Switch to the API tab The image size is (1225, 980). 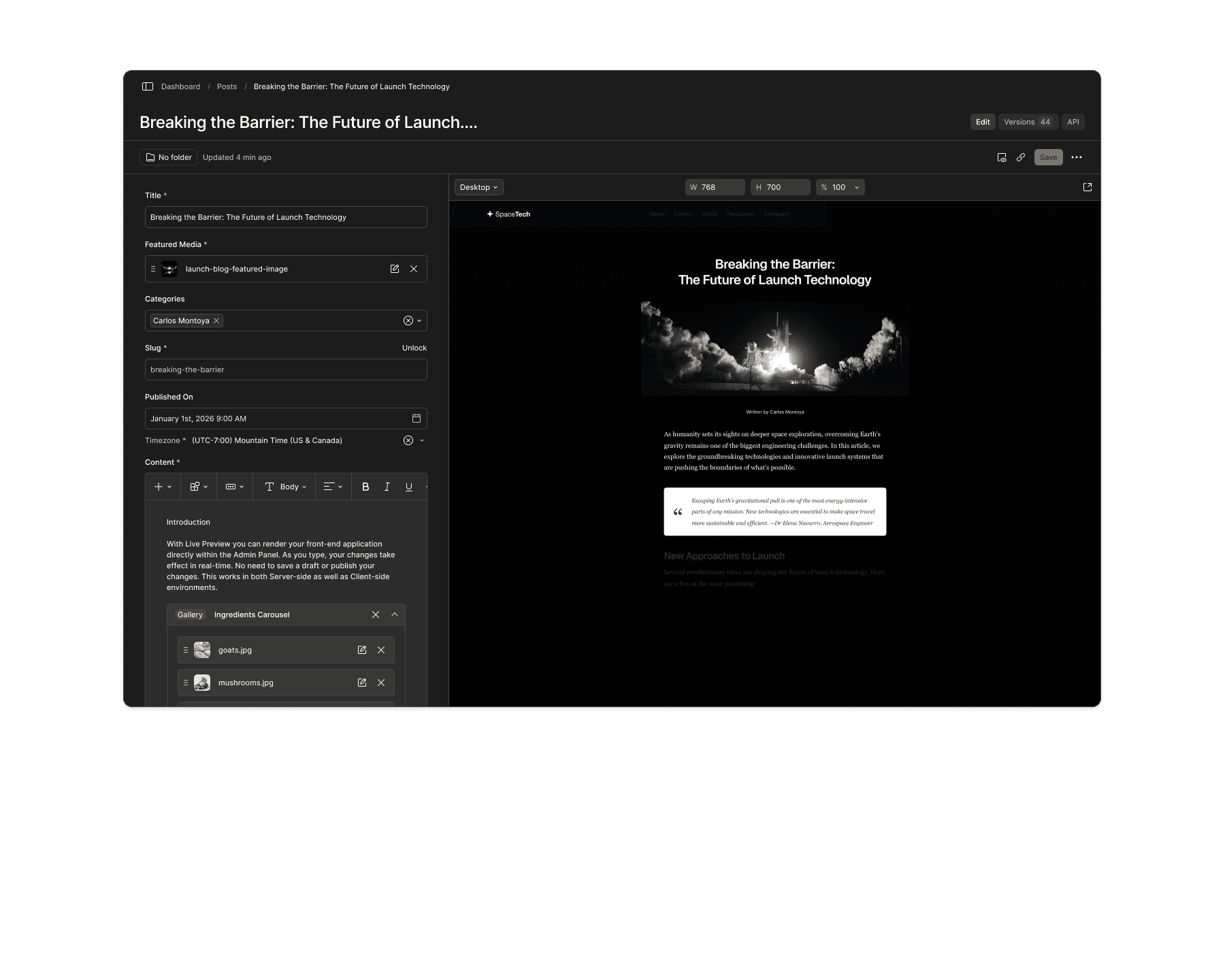1073,122
